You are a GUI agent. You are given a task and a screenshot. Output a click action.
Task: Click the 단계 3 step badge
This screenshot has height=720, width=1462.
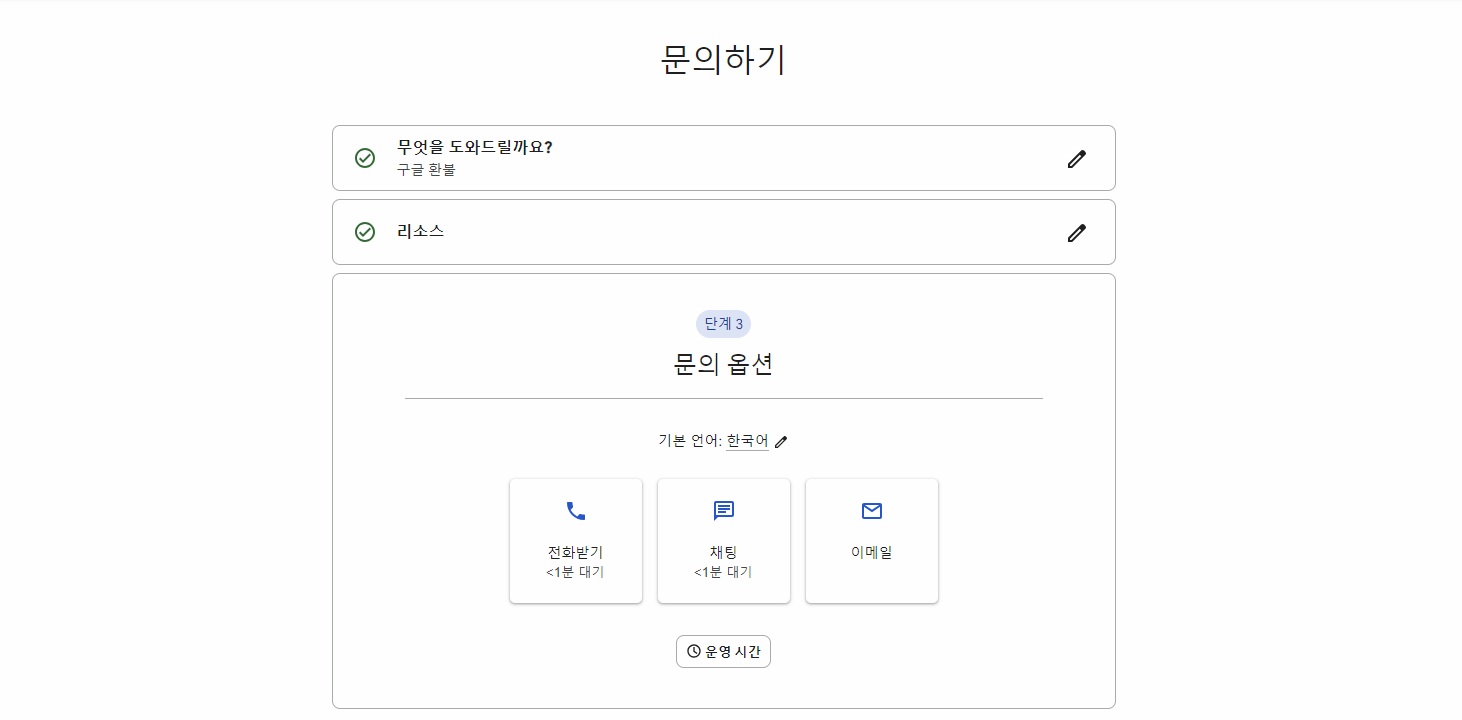coord(723,323)
